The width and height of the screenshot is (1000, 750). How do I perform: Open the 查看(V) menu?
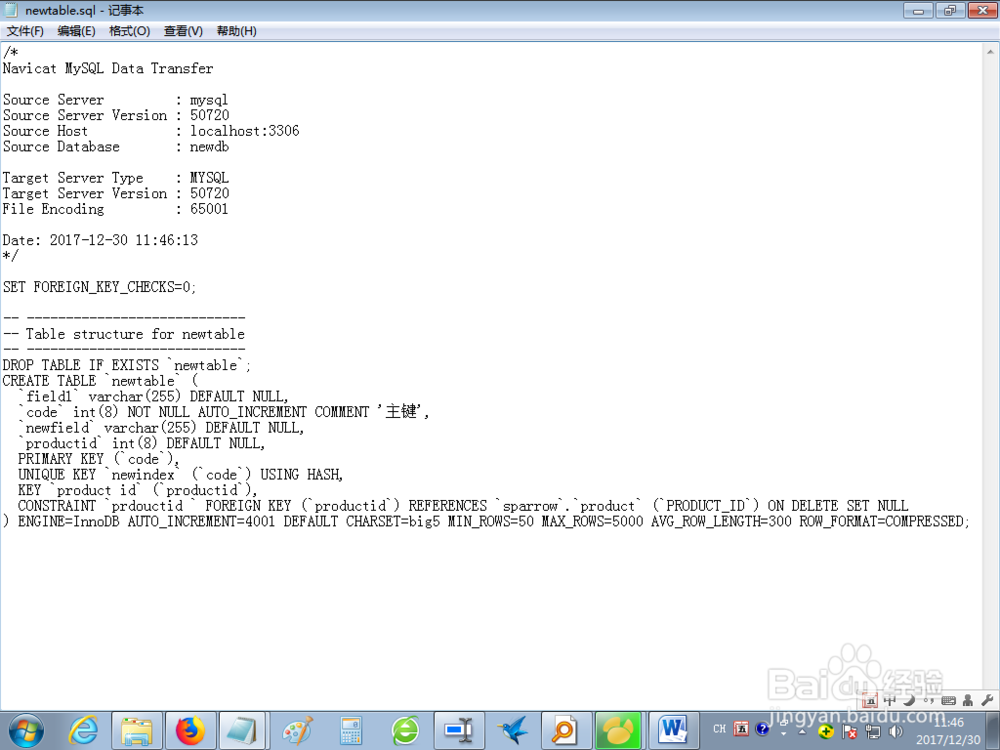183,31
